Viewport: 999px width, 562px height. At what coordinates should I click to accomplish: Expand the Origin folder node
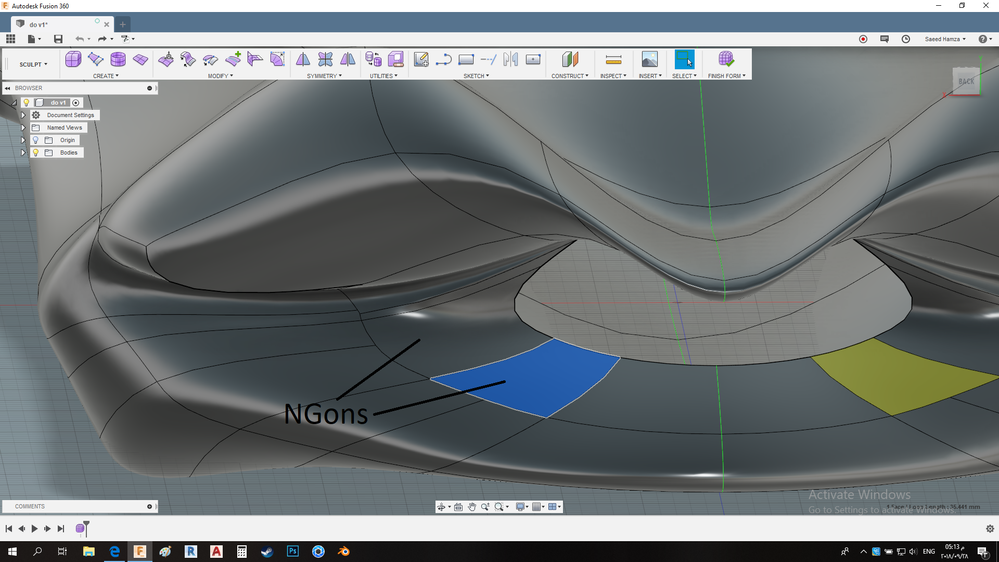(x=23, y=140)
